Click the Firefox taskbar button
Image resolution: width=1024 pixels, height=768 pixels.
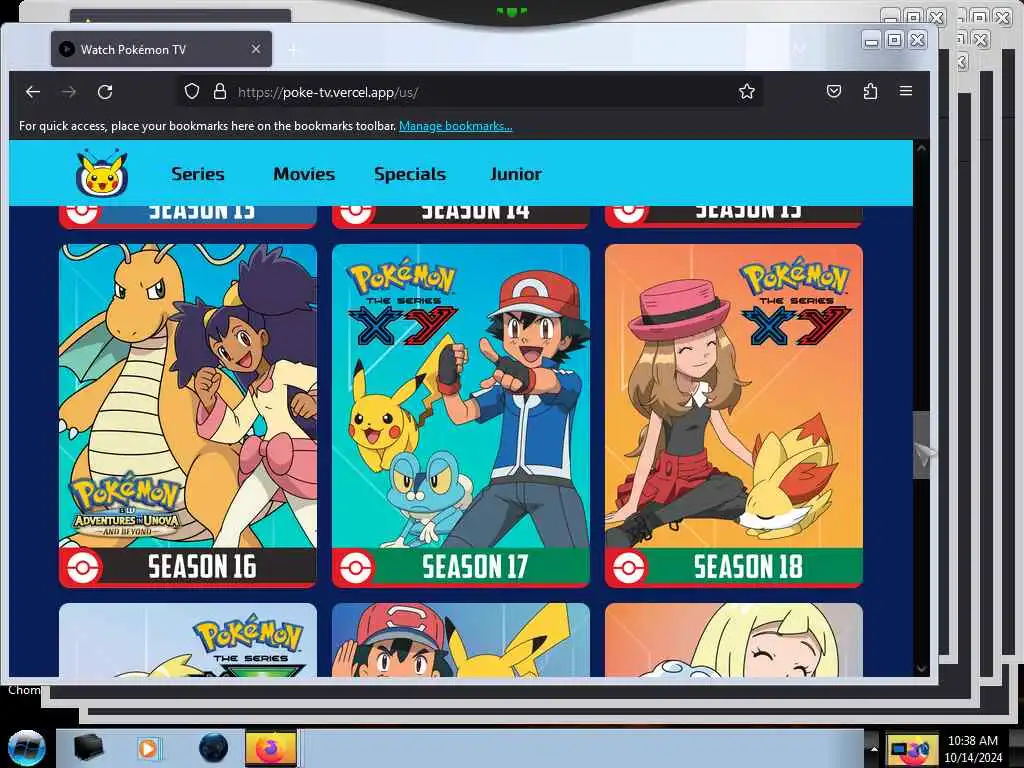pyautogui.click(x=270, y=748)
